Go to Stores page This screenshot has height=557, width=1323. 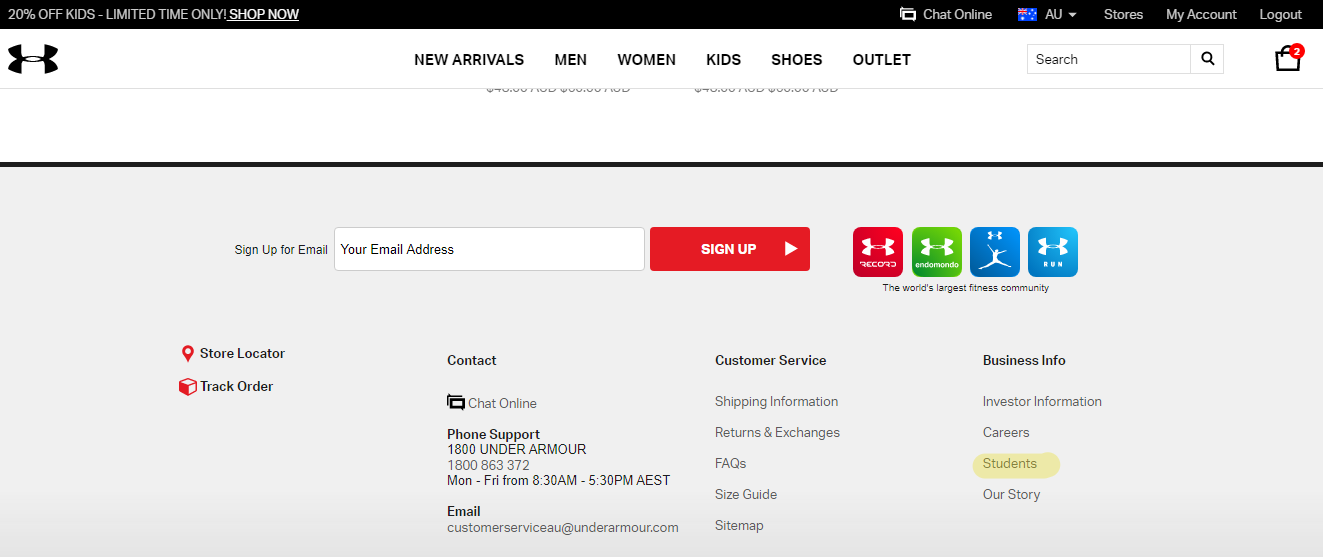(1123, 14)
